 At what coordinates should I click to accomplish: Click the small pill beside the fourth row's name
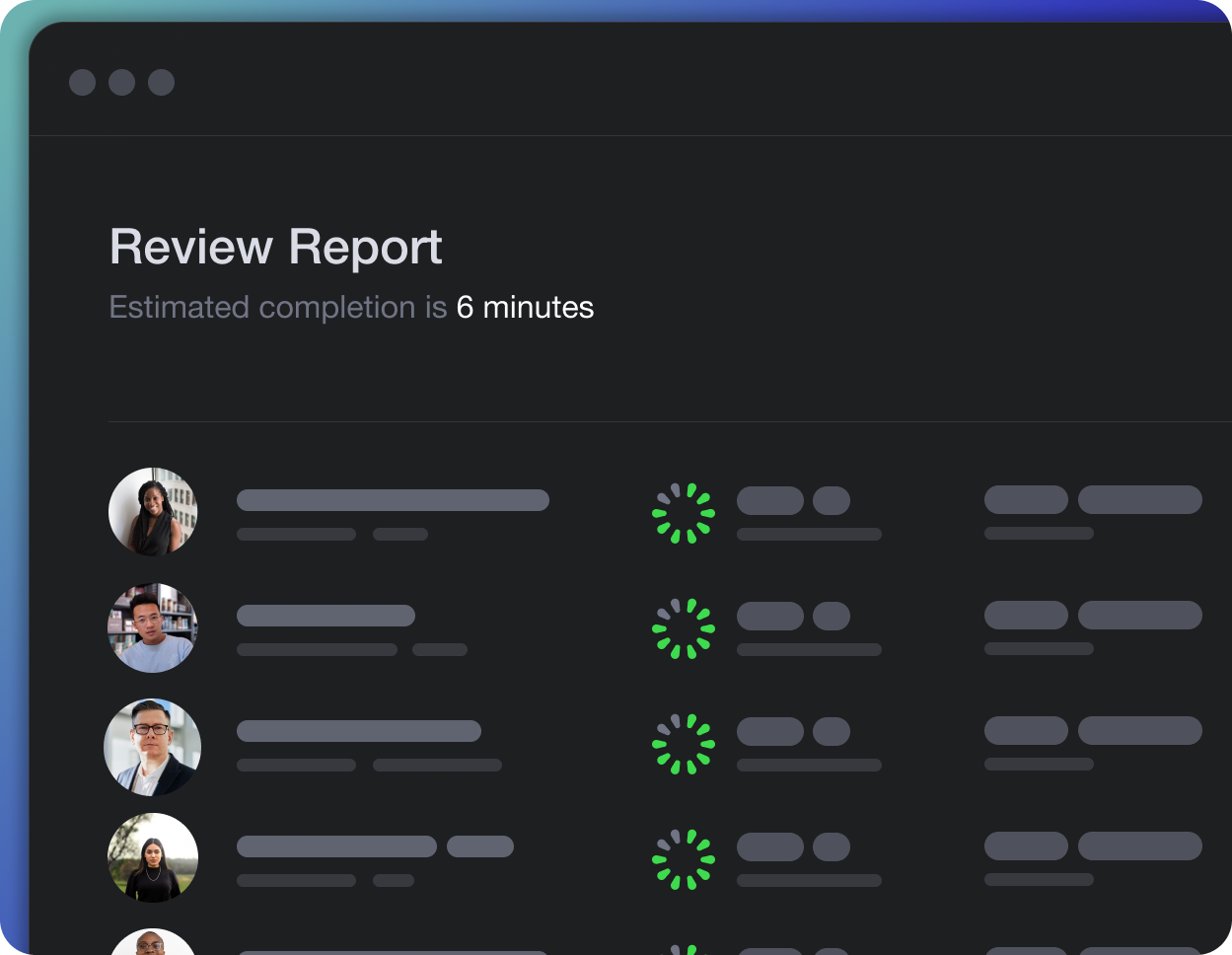[480, 846]
